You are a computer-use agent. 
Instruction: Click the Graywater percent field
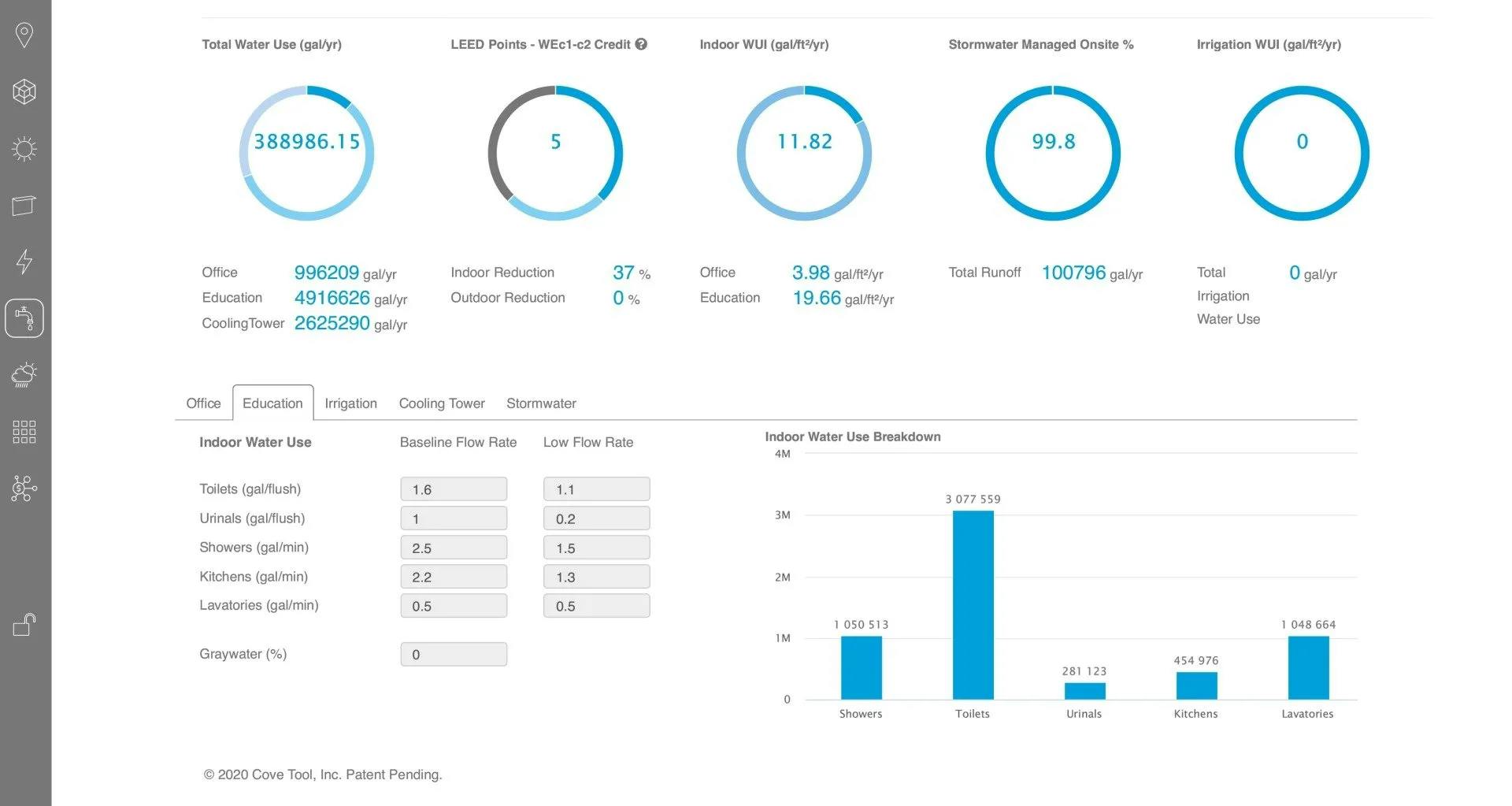454,655
